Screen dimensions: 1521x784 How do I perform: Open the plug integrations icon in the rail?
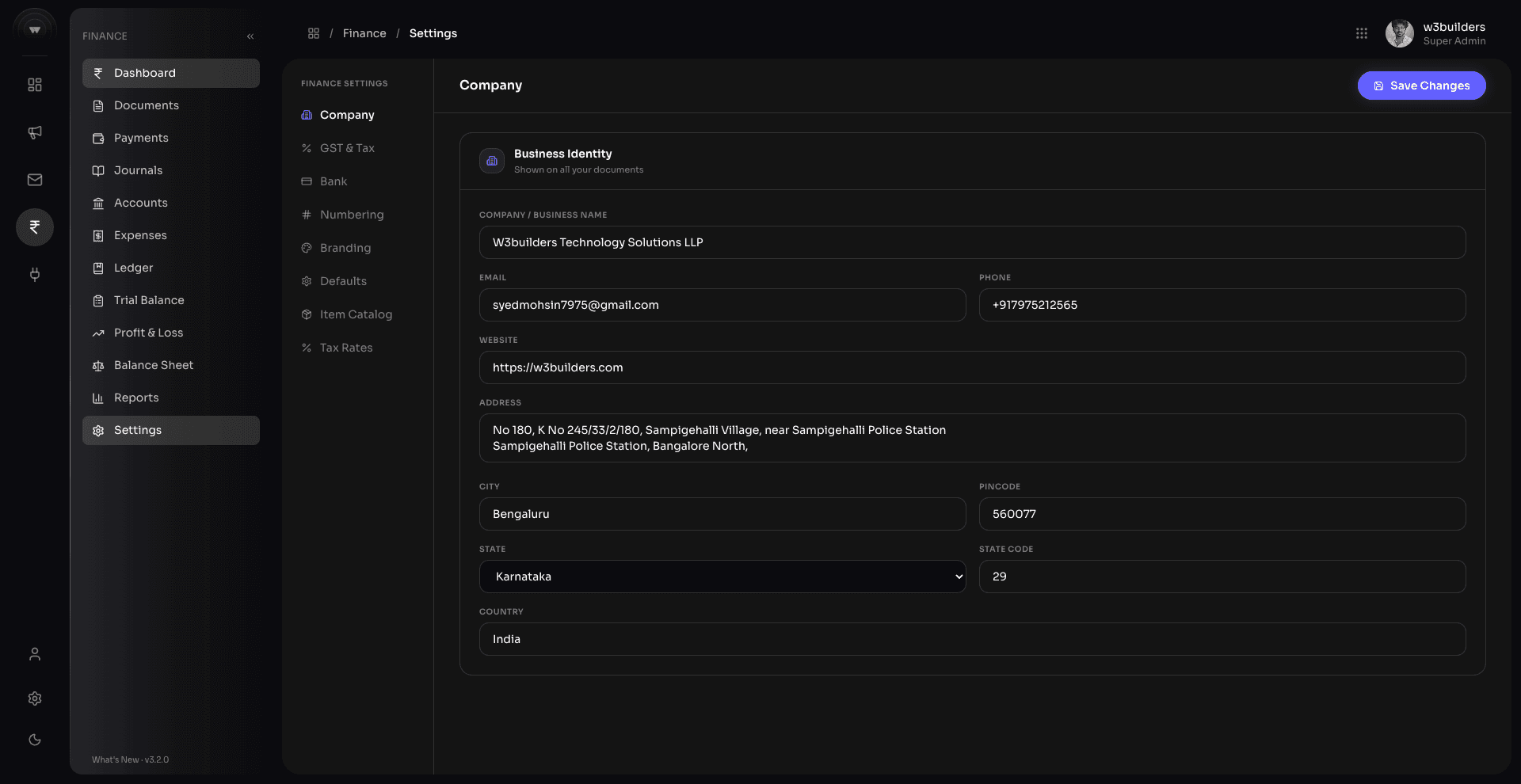coord(35,275)
